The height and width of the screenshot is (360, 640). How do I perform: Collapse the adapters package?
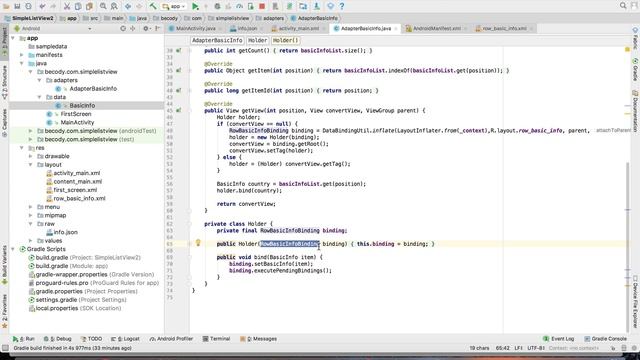[40, 80]
